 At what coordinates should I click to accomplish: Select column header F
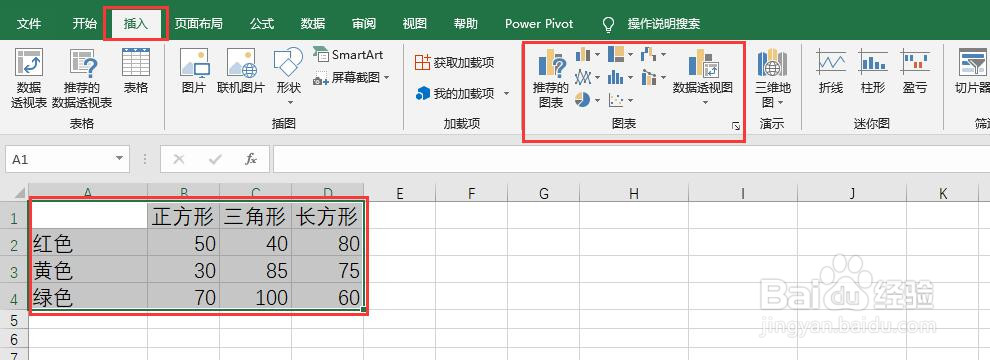point(472,193)
